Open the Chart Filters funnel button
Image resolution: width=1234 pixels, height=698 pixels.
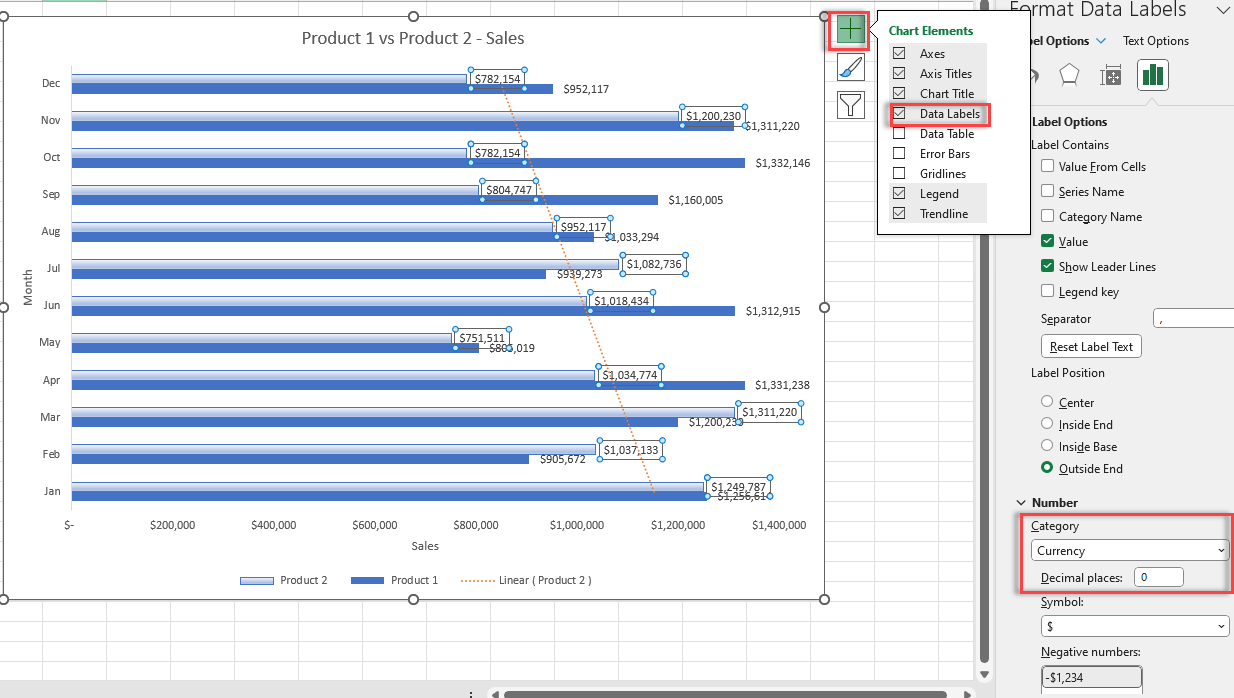coord(850,104)
